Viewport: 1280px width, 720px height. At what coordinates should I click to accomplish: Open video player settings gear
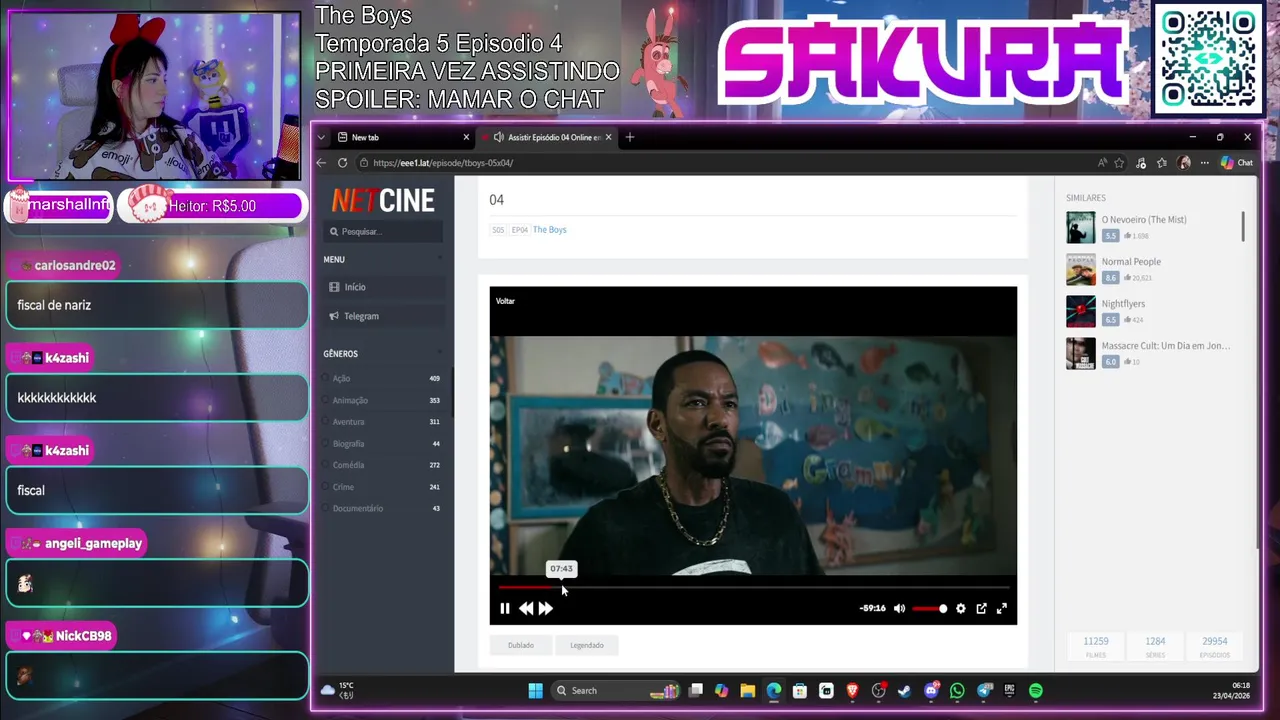pyautogui.click(x=961, y=608)
